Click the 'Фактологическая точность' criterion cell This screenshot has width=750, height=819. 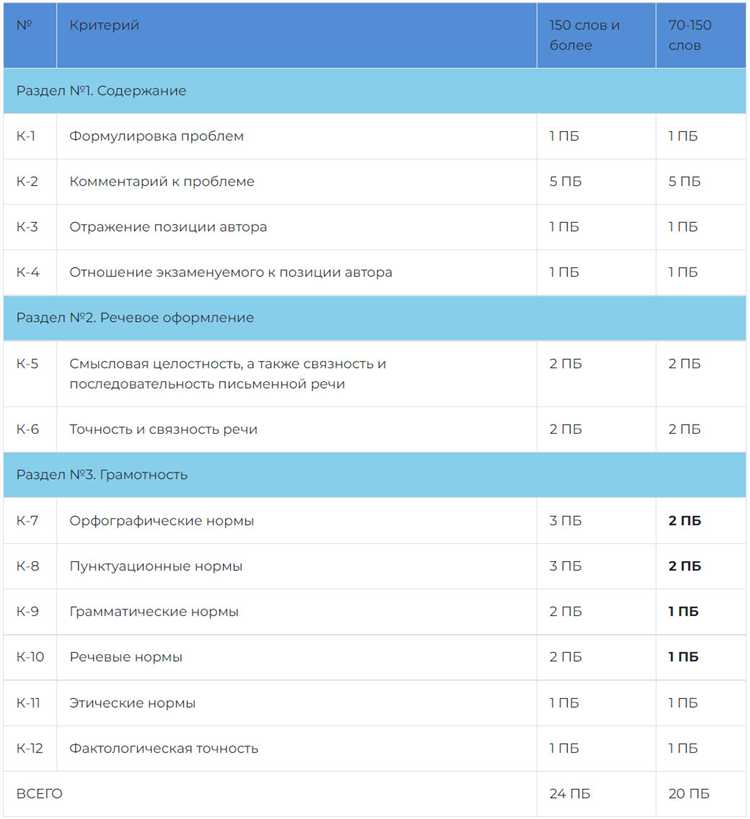164,748
